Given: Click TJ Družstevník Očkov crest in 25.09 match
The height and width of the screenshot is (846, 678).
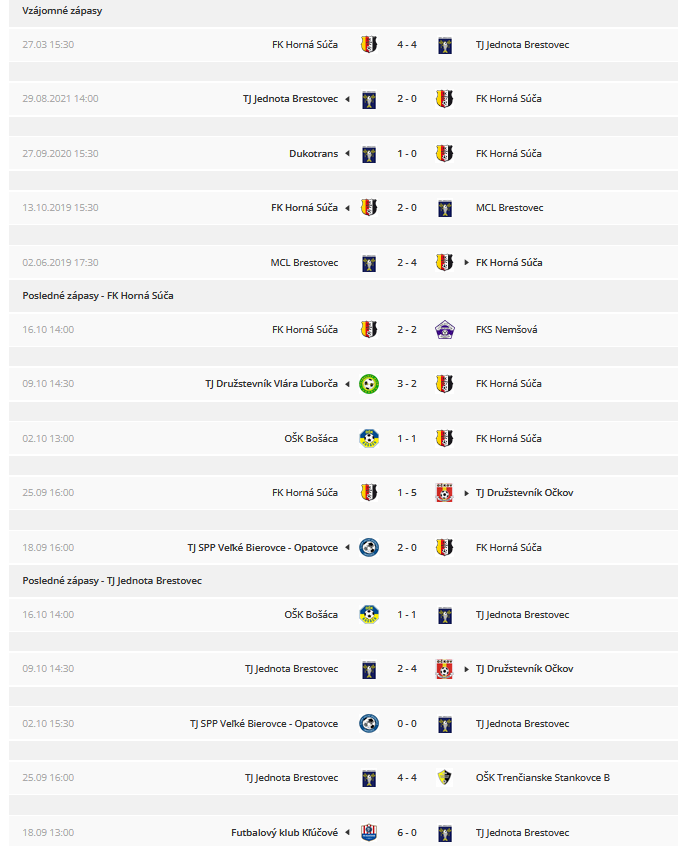Looking at the screenshot, I should tap(444, 493).
